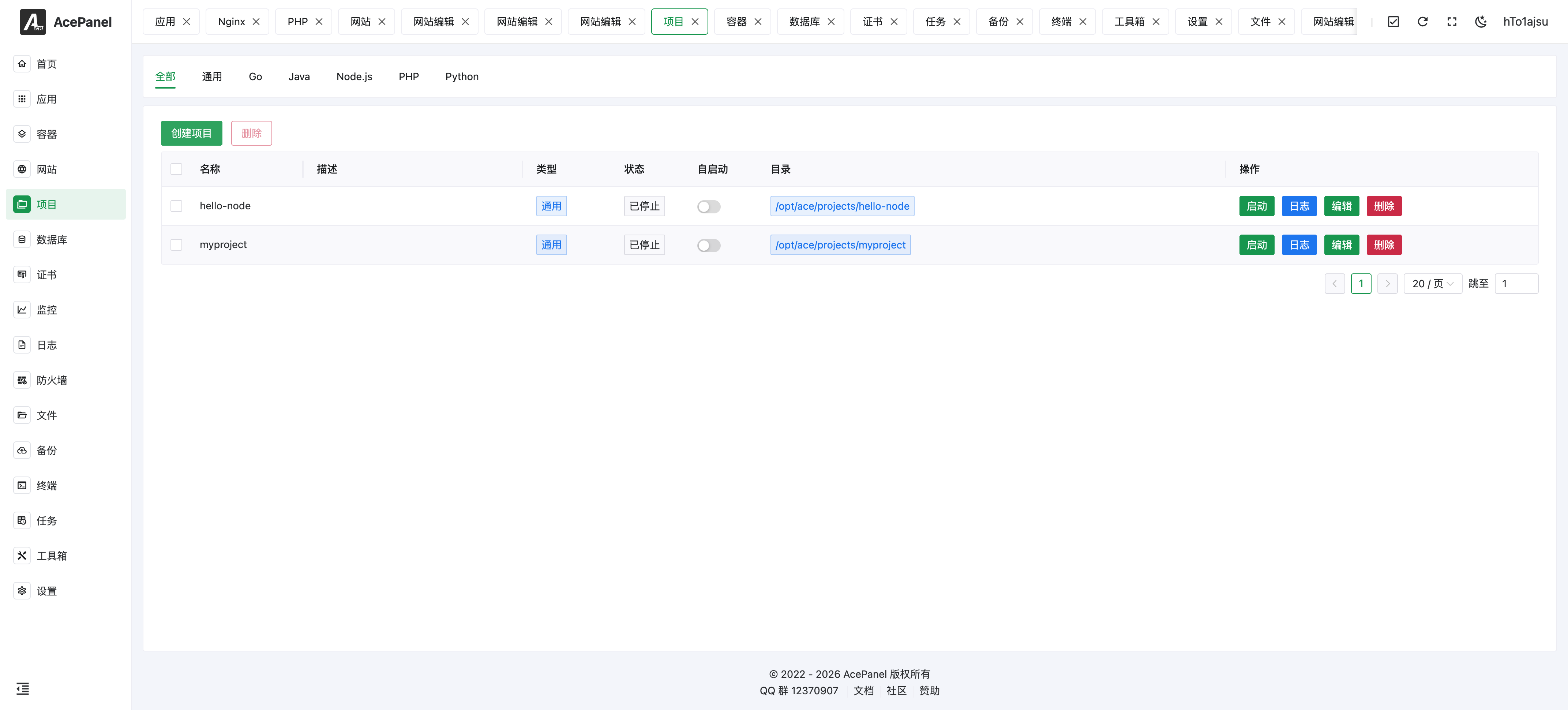
Task: Toggle autostart switch for myproject
Action: (x=709, y=246)
